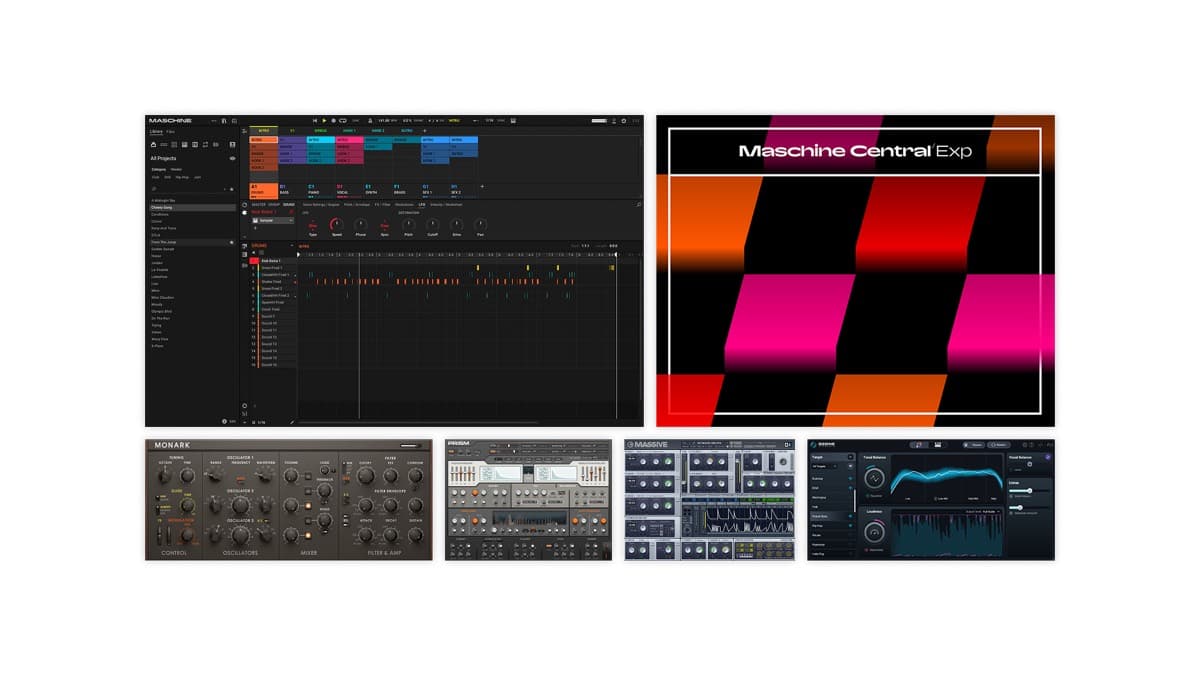Add a new group with plus icon
The image size is (1200, 675).
click(x=482, y=187)
